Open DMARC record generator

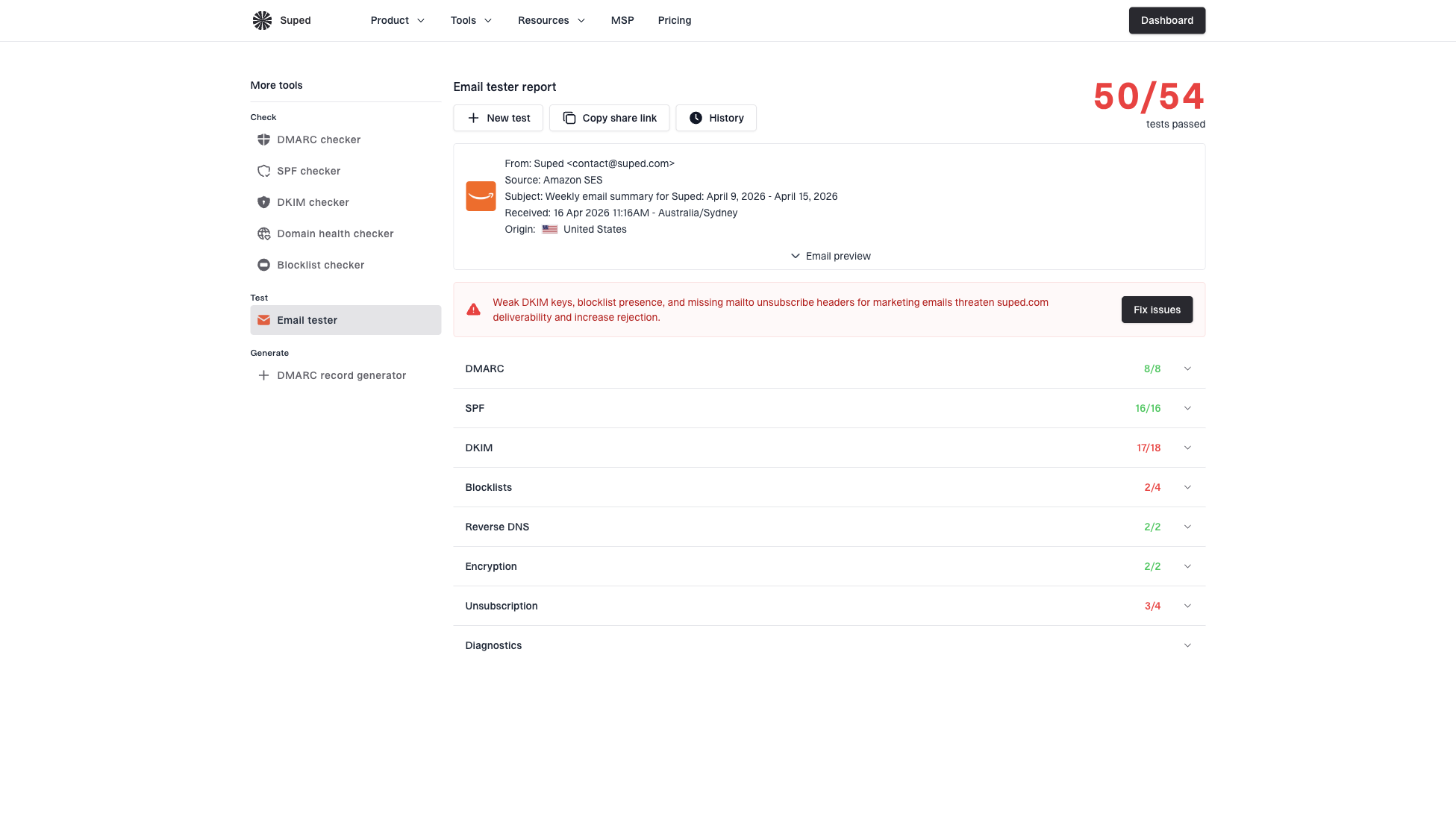[346, 375]
